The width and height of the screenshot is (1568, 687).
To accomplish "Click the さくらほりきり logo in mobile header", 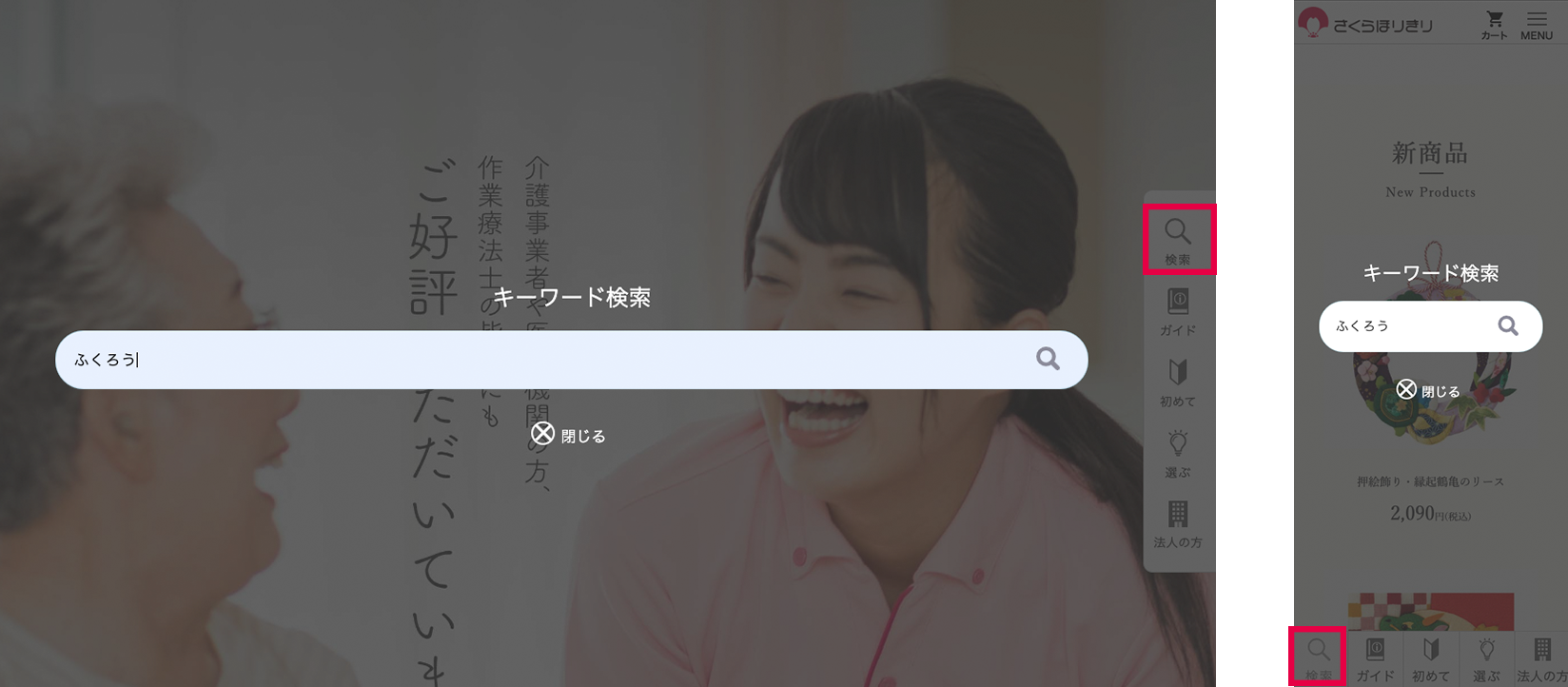I will point(1365,24).
